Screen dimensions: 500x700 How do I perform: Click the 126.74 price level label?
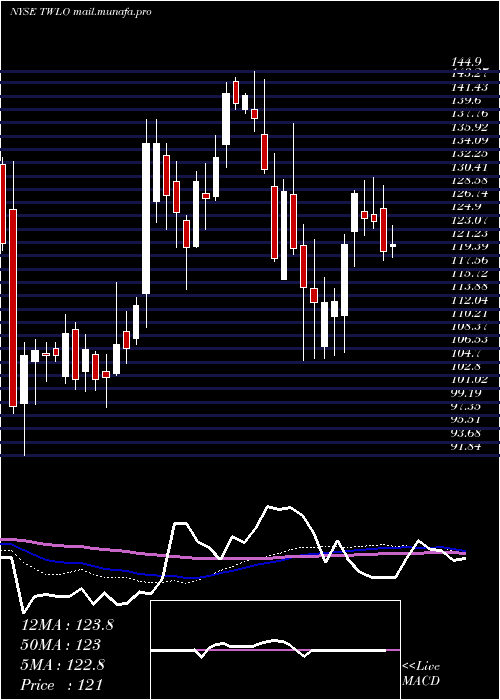470,193
